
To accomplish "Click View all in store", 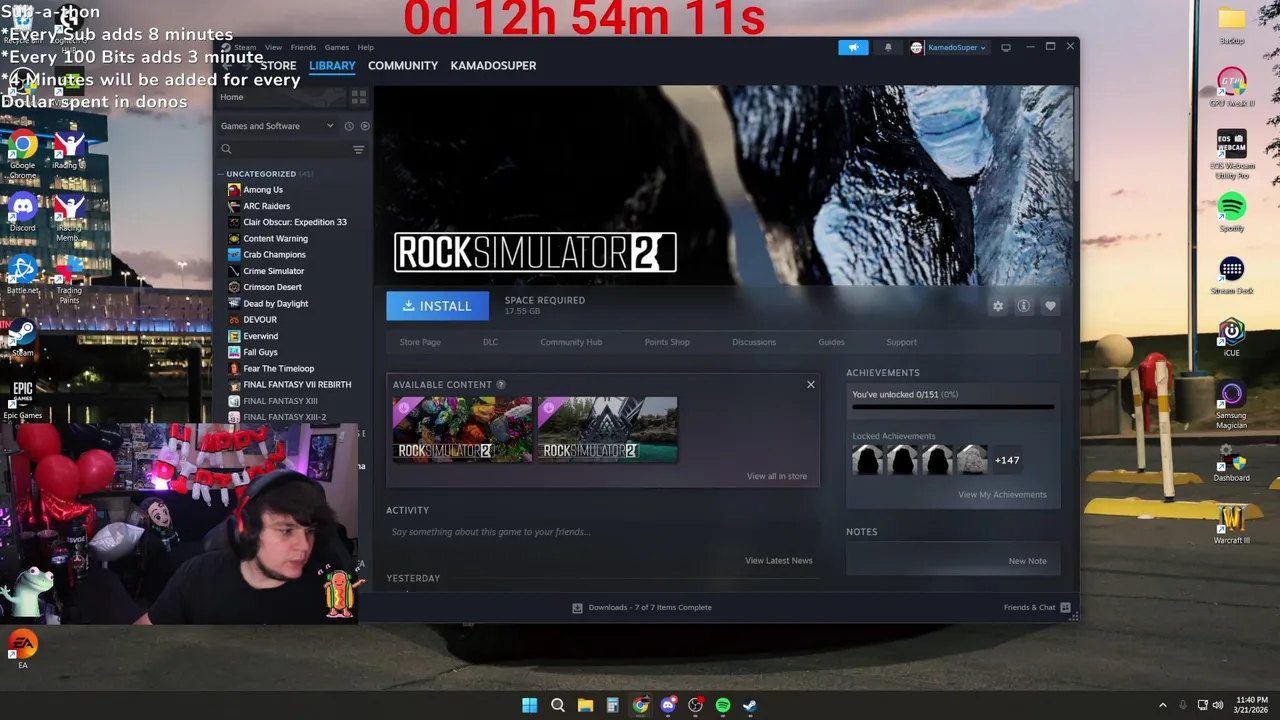I will [777, 476].
